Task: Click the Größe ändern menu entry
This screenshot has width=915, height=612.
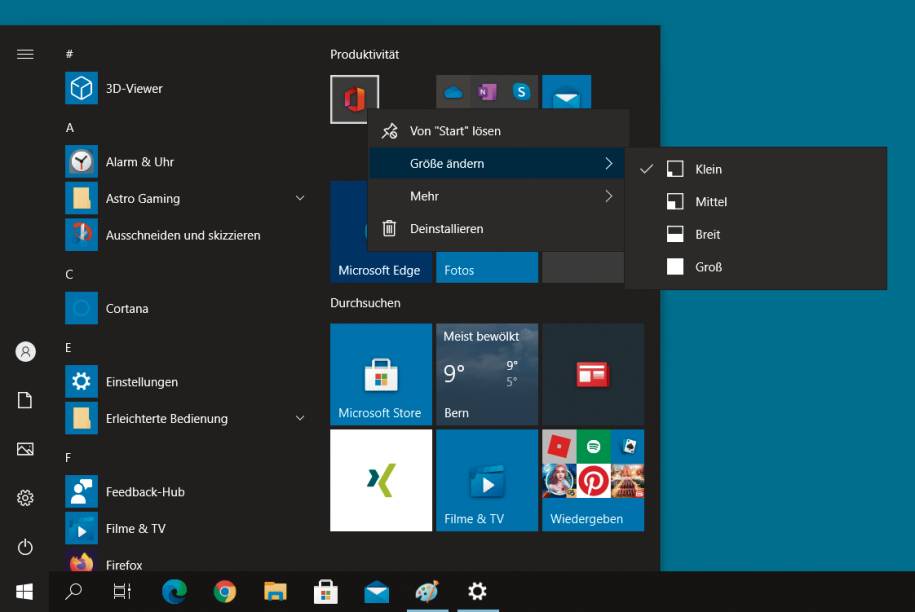Action: tap(497, 163)
